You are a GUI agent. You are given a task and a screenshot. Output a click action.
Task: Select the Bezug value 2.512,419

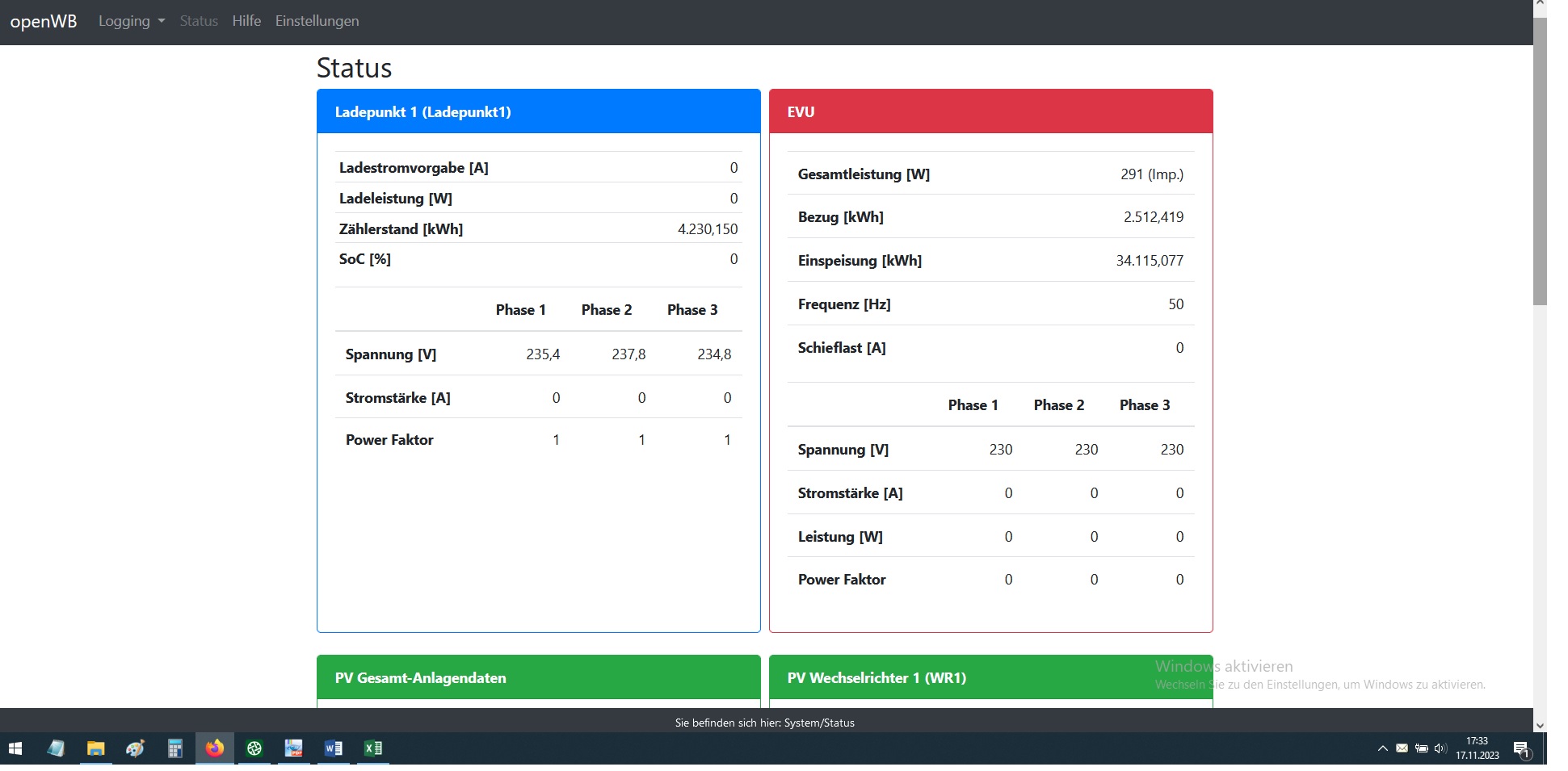pos(1154,217)
